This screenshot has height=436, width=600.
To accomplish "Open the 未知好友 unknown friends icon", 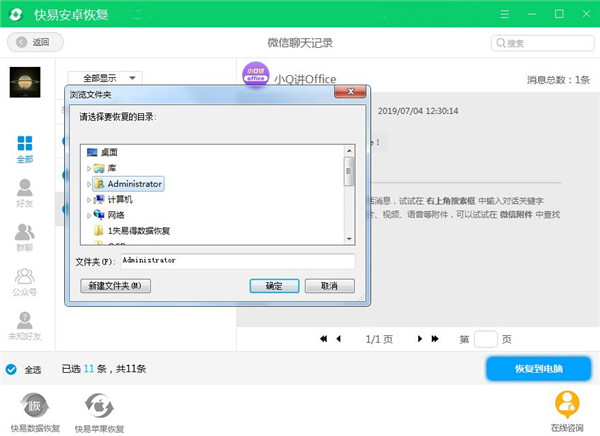I will point(25,321).
